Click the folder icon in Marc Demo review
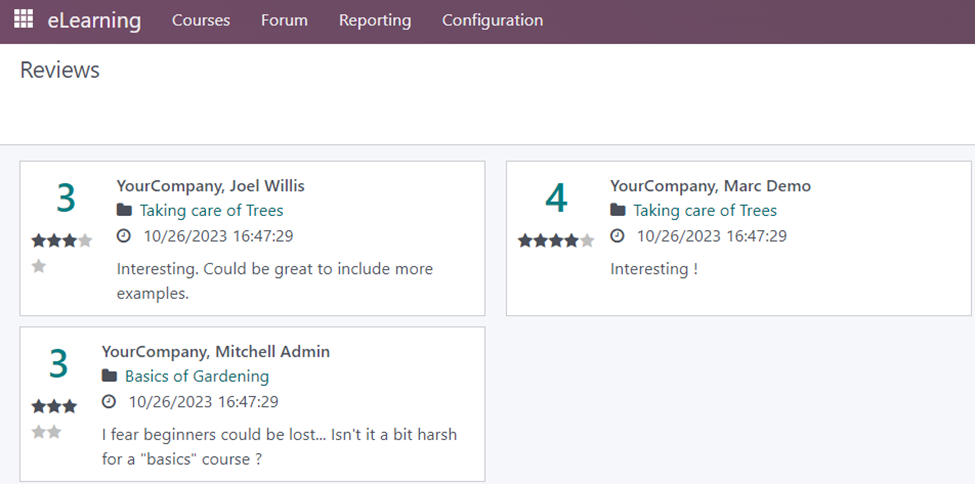Screen dimensions: 975x484 pos(618,210)
